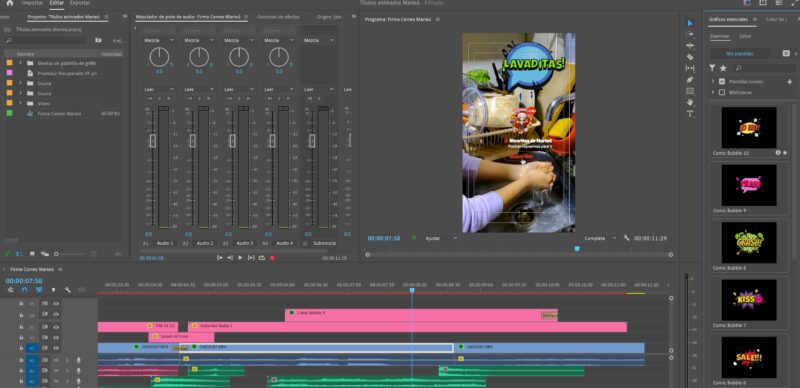The image size is (800, 388).
Task: Select the Slip tool
Action: [690, 68]
